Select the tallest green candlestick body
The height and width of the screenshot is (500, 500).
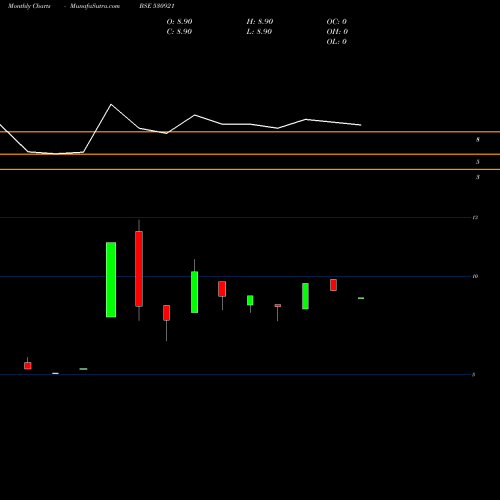(x=111, y=280)
